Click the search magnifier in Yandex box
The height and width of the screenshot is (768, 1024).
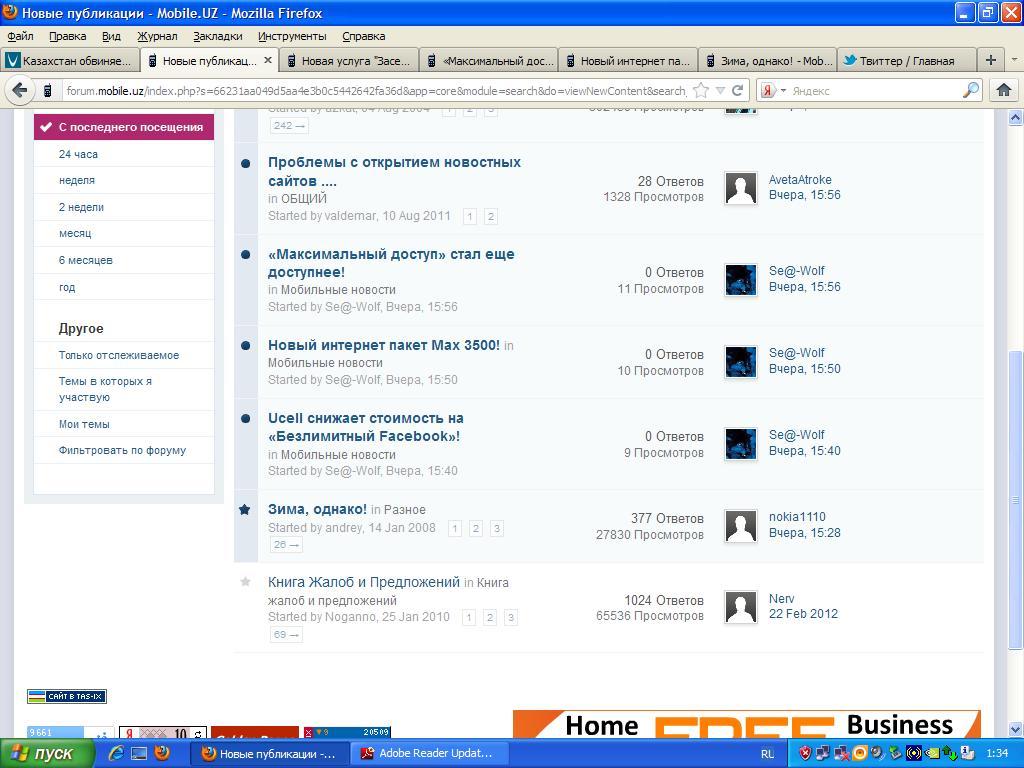[x=970, y=90]
